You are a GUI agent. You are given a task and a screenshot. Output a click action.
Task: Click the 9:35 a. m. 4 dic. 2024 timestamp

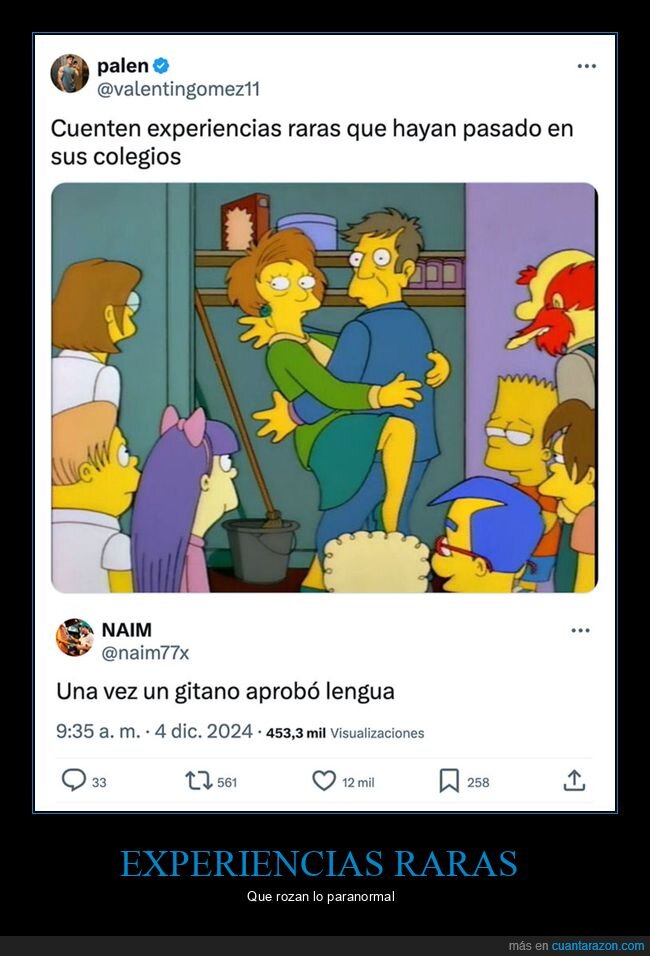[x=154, y=731]
